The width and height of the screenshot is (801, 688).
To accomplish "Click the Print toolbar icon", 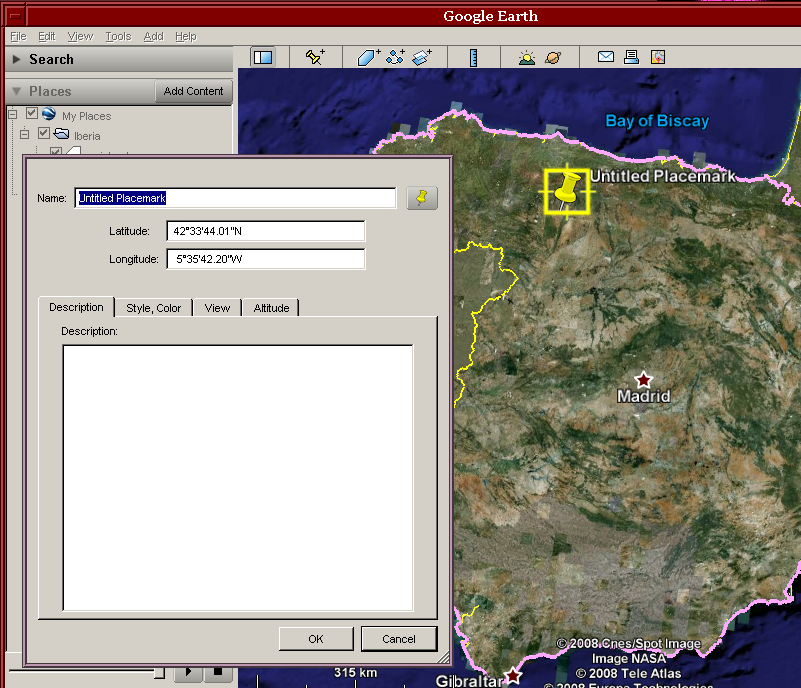I will (631, 57).
